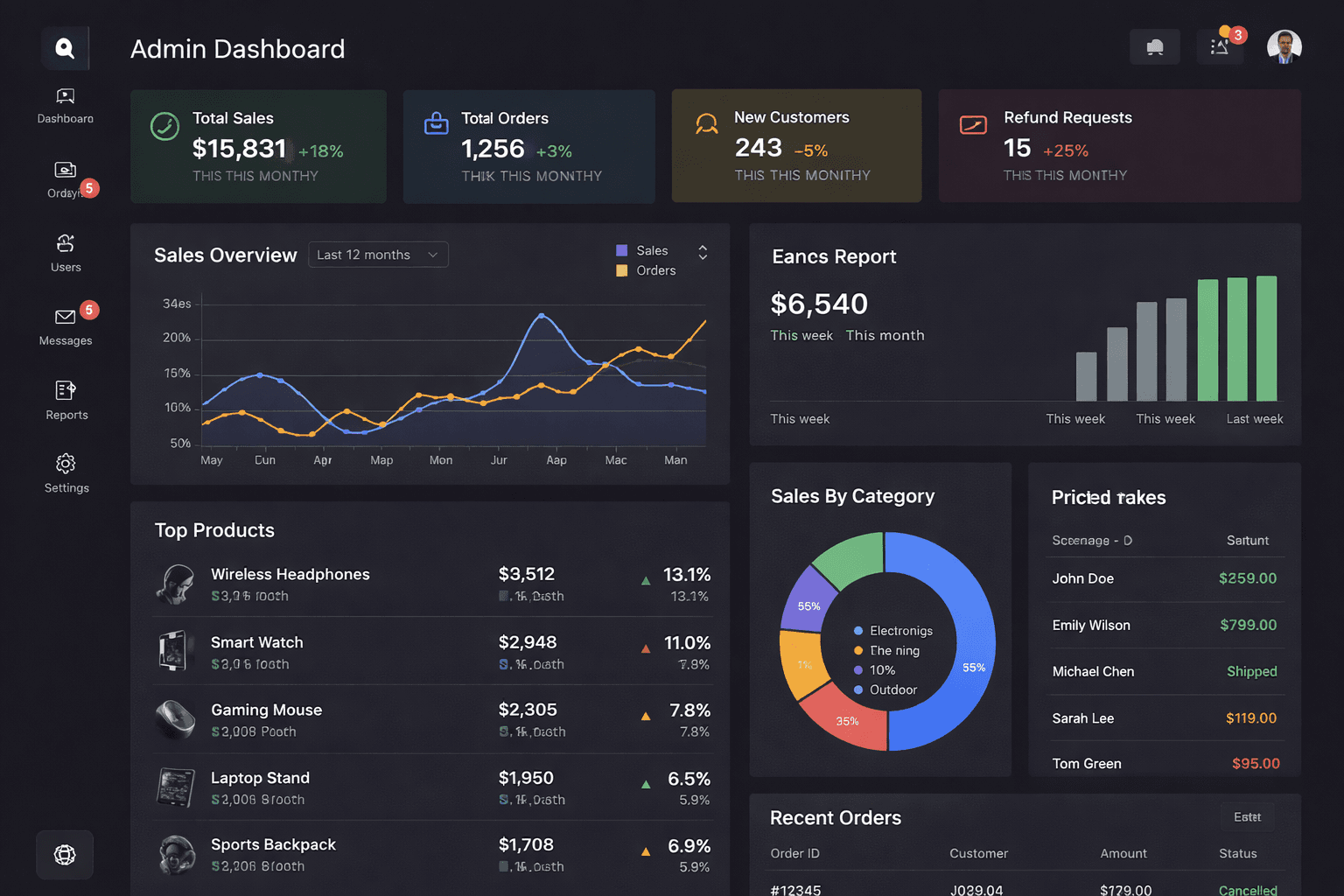Click the search icon in the sidebar
This screenshot has height=896, width=1344.
pos(65,48)
